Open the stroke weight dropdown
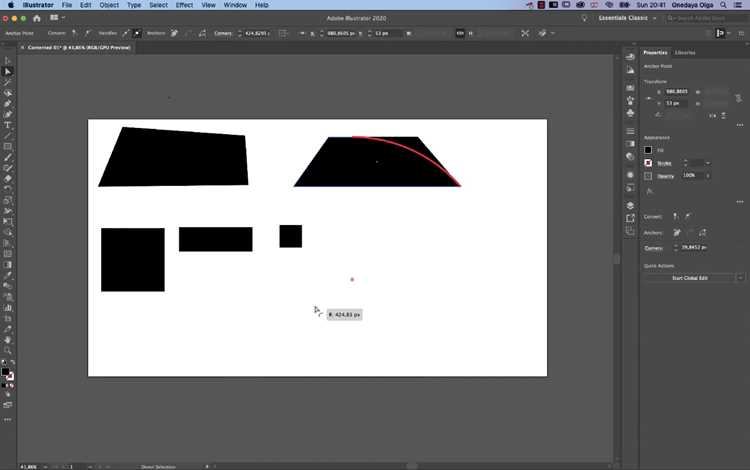Screen dimensions: 750x470 [708, 164]
